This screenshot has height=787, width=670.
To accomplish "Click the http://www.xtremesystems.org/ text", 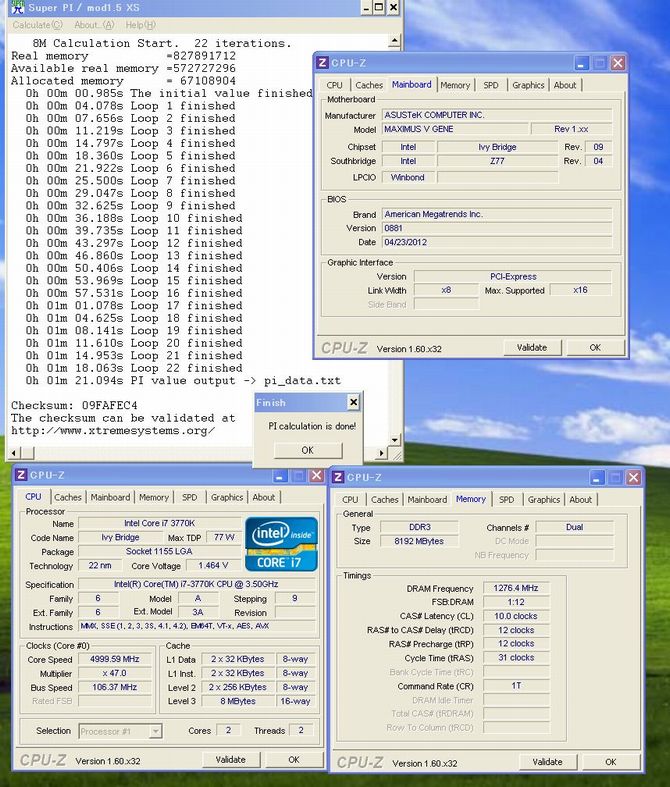I will coord(113,431).
